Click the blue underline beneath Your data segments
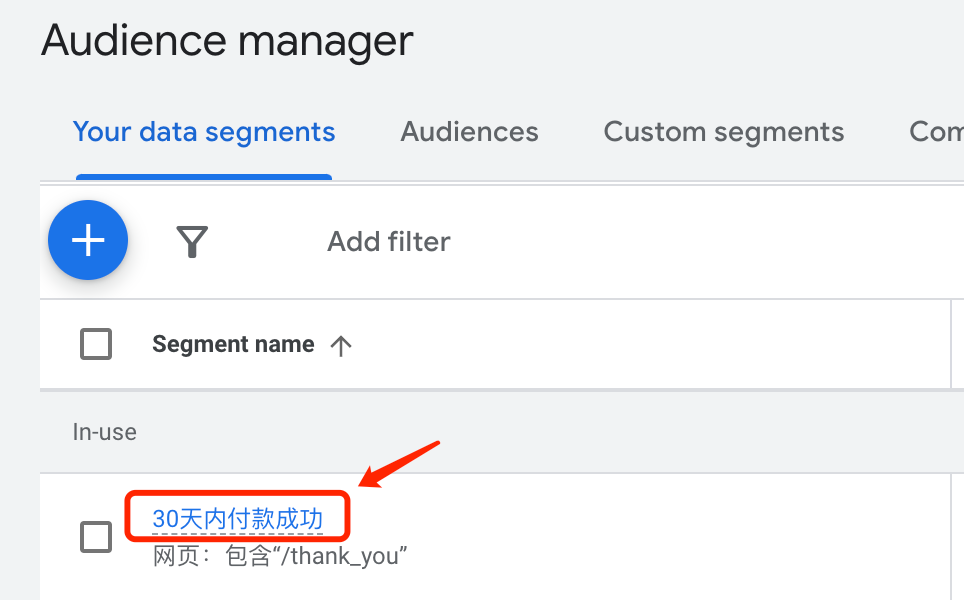 [x=204, y=177]
